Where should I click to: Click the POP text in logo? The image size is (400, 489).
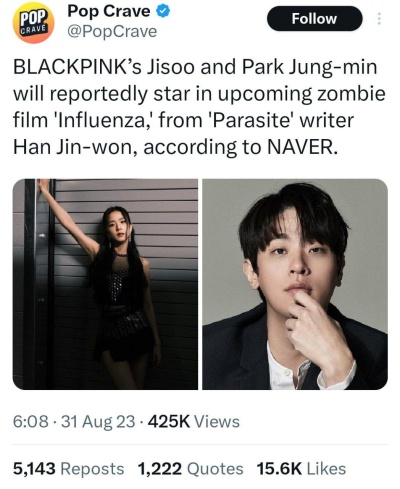(x=33, y=18)
